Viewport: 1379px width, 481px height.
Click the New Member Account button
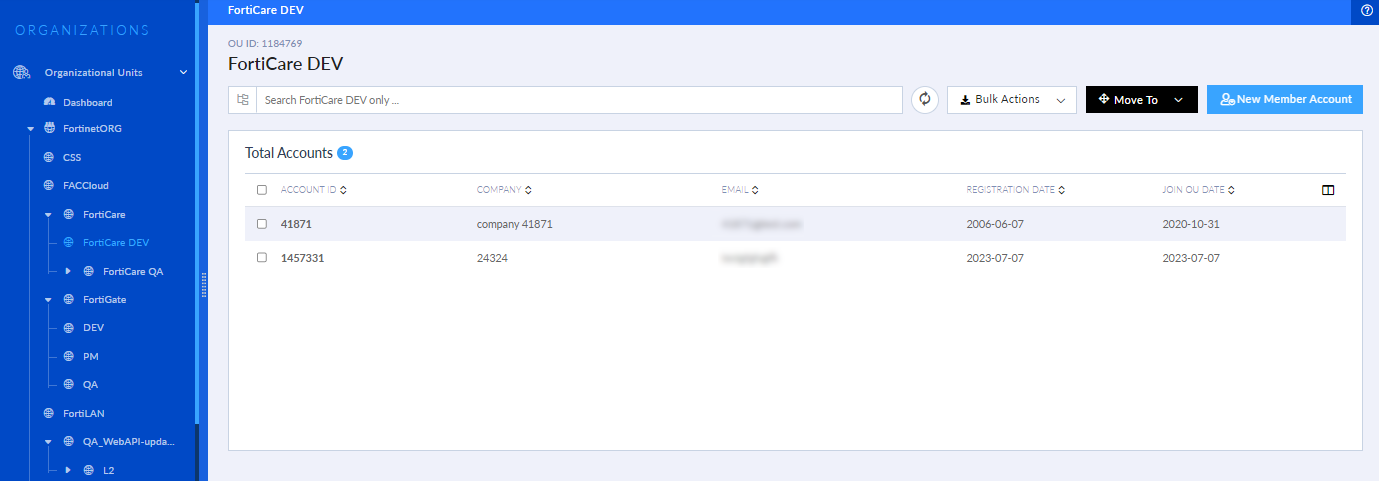click(1285, 99)
